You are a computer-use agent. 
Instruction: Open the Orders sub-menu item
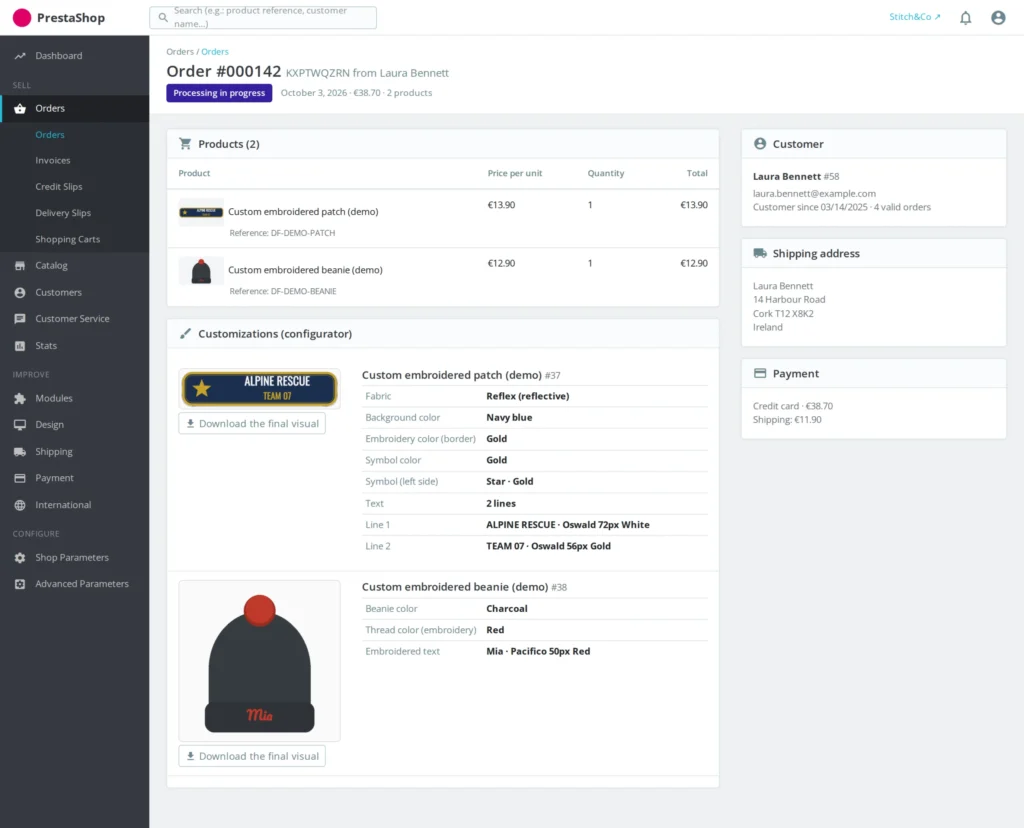50,135
